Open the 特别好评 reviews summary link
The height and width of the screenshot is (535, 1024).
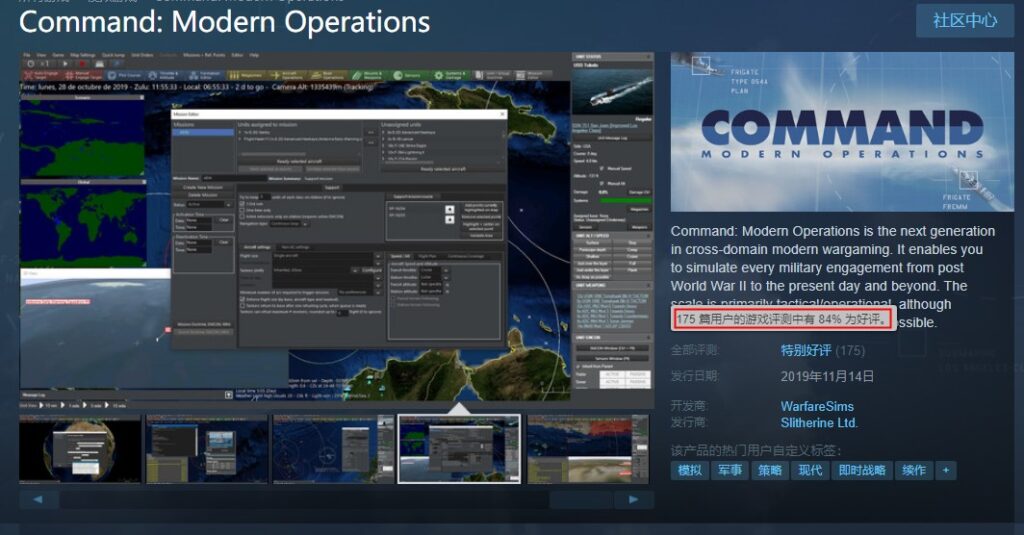click(806, 351)
